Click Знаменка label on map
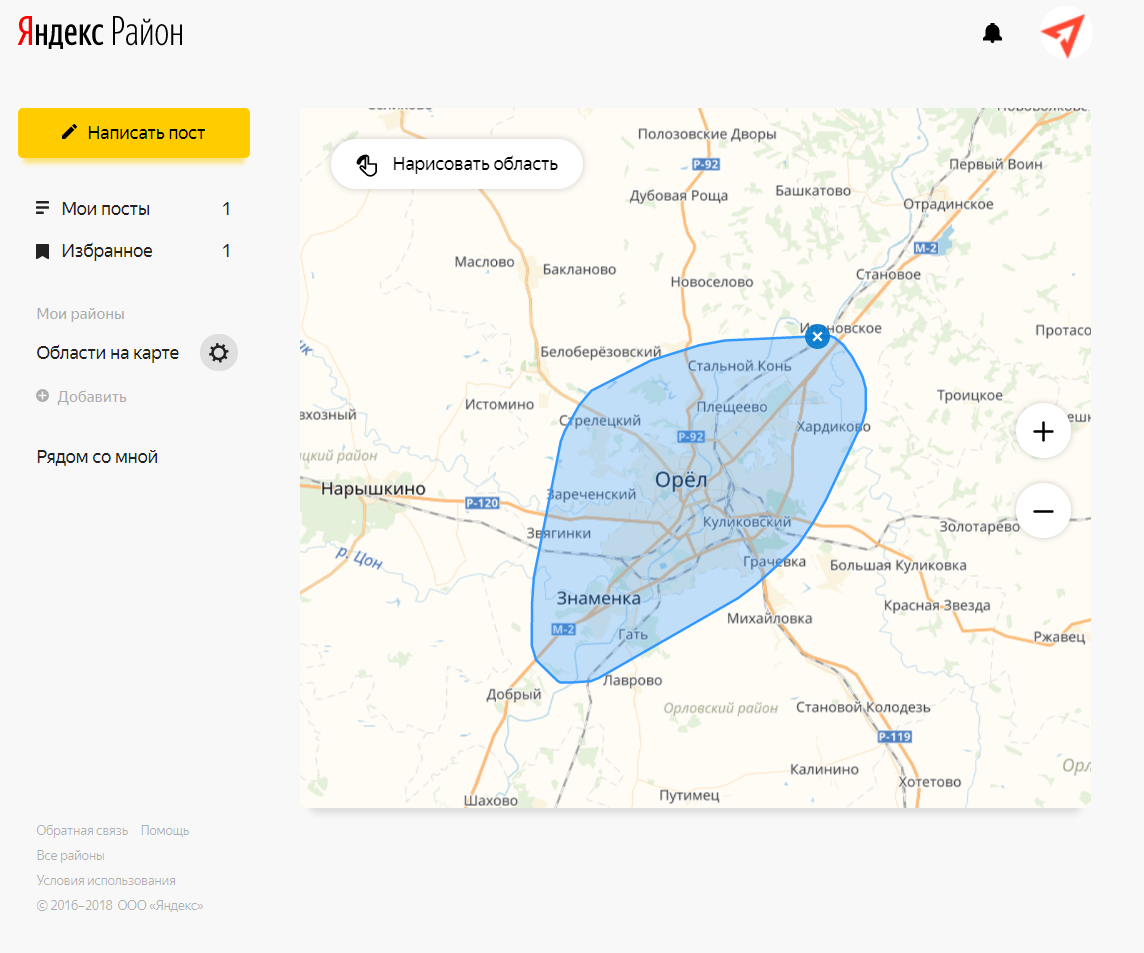The width and height of the screenshot is (1144, 953). point(598,598)
